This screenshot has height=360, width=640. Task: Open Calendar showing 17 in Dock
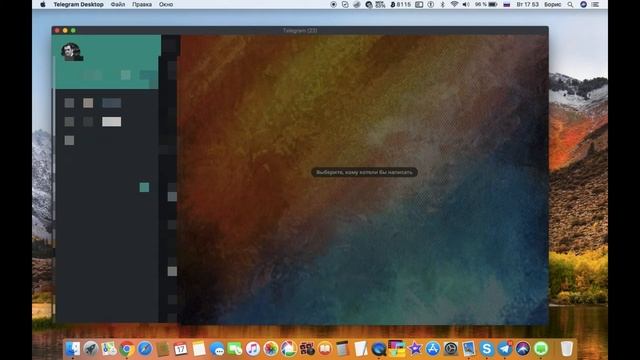180,349
